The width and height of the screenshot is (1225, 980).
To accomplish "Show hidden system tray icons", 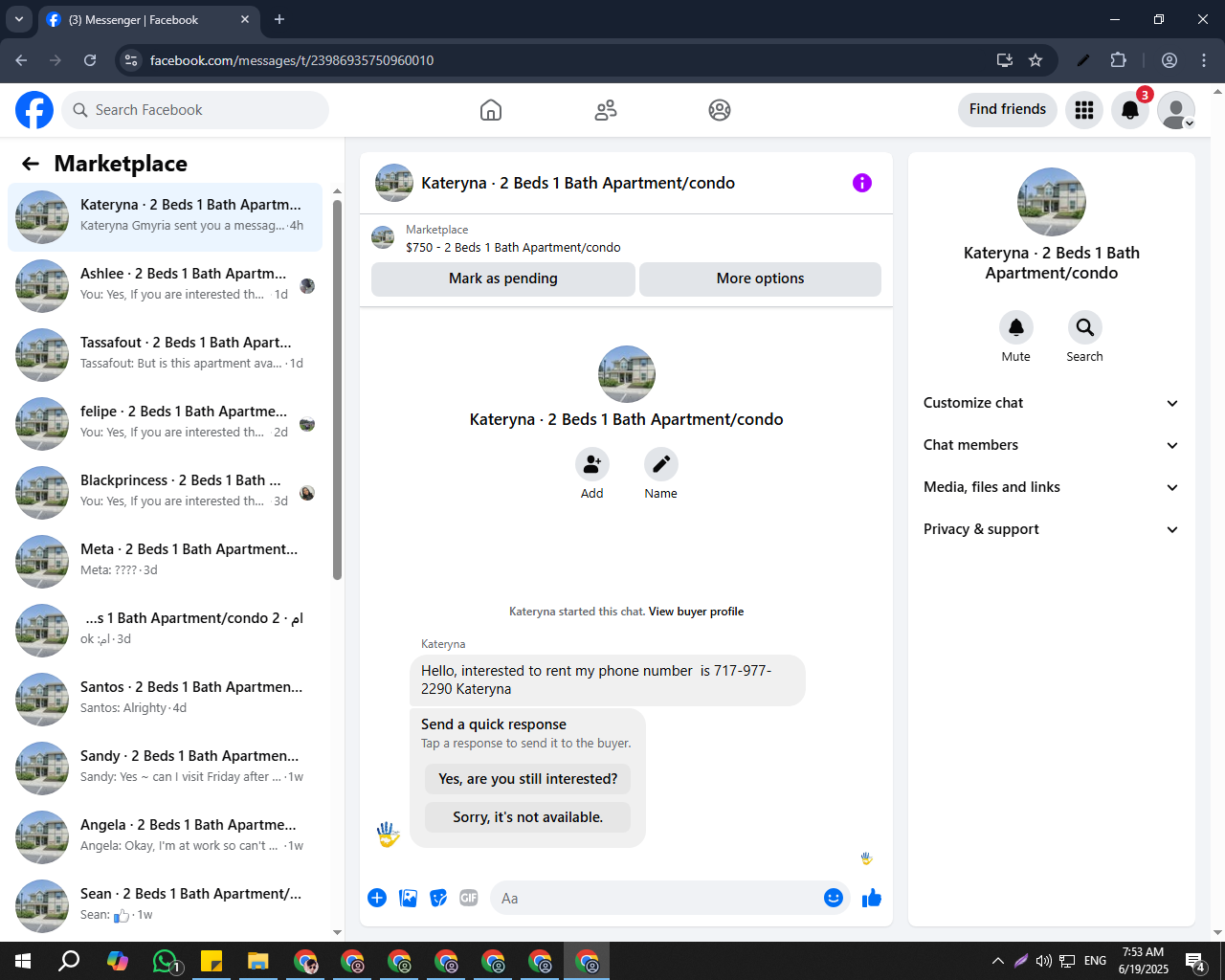I will coord(998,961).
